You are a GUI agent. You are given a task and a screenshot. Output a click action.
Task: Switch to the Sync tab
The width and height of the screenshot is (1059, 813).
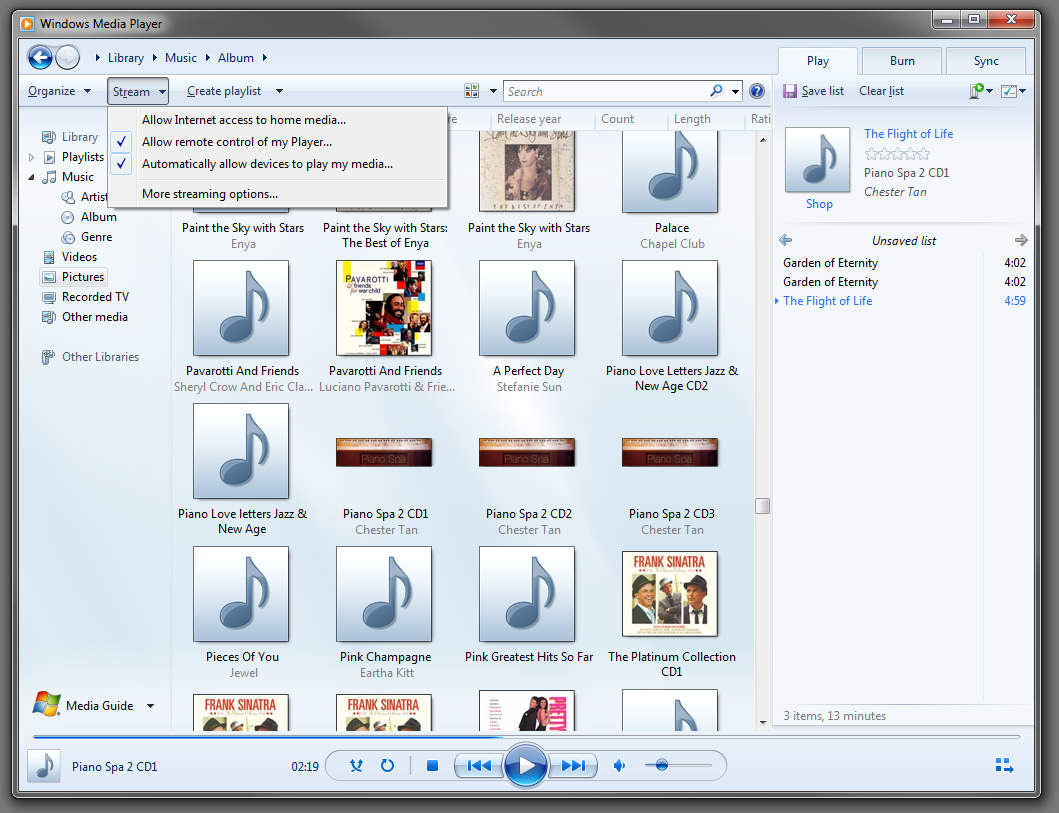click(986, 61)
